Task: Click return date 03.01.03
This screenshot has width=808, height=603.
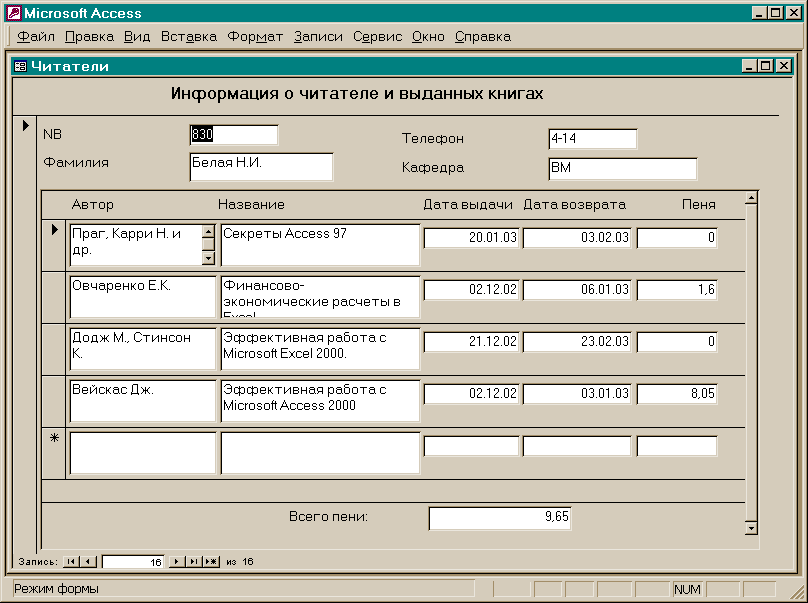Action: coord(577,394)
